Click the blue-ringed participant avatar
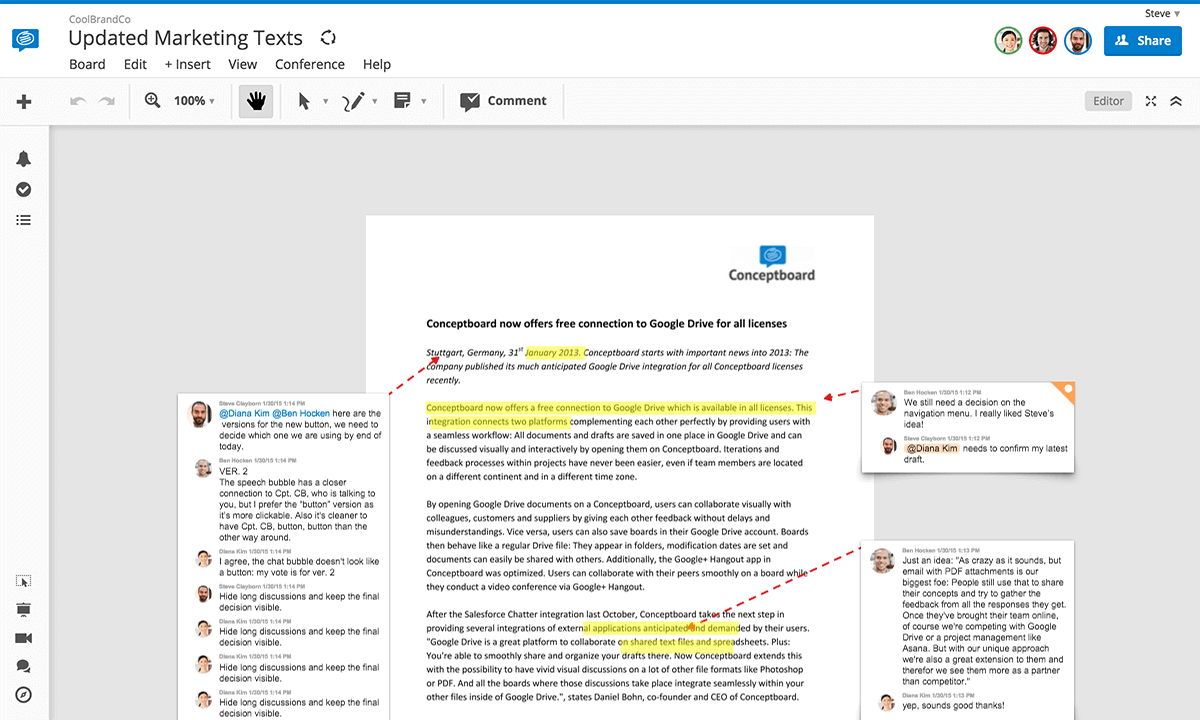The image size is (1200, 720). [x=1077, y=41]
